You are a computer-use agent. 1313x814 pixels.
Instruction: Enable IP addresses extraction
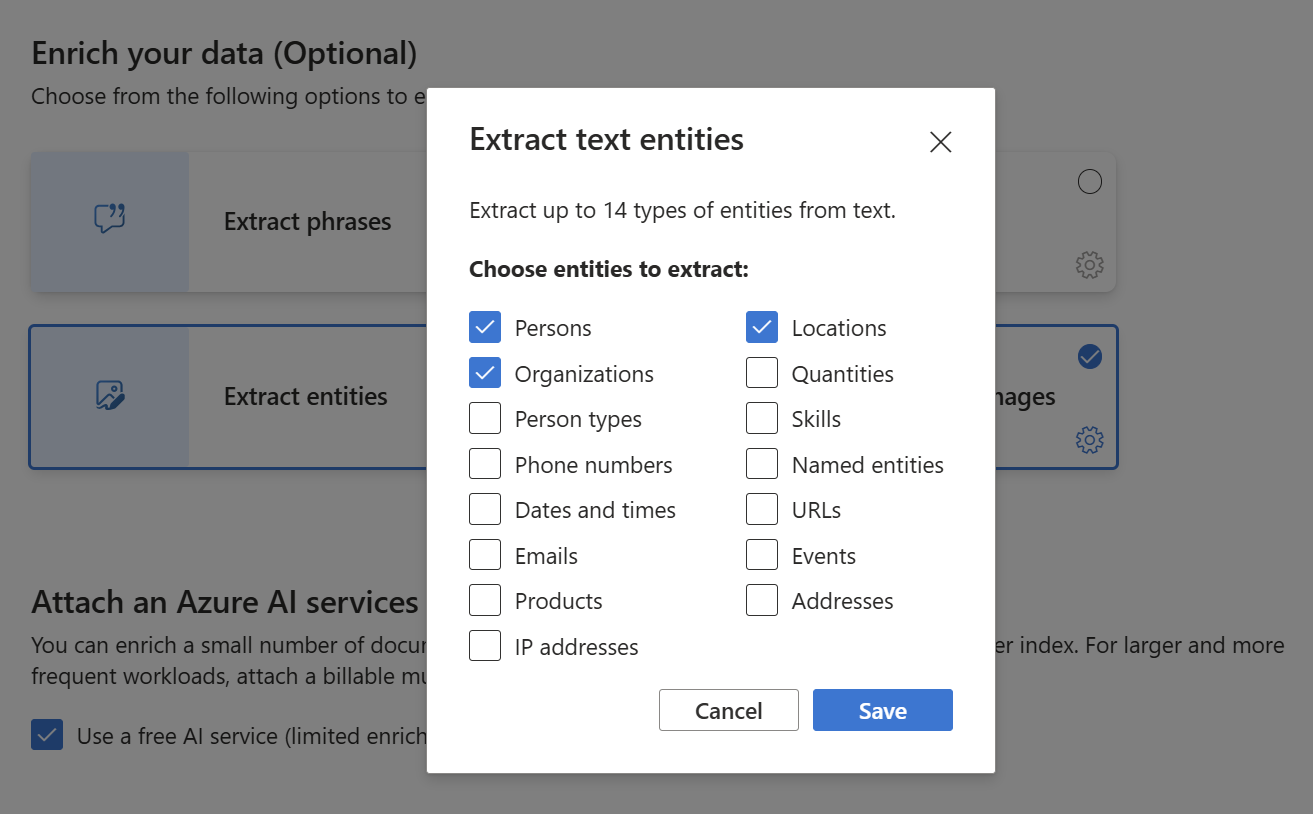coord(485,645)
